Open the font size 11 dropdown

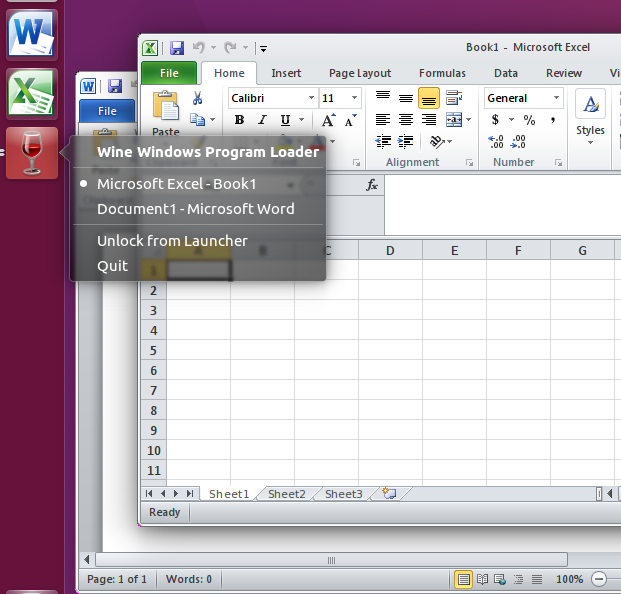coord(354,97)
